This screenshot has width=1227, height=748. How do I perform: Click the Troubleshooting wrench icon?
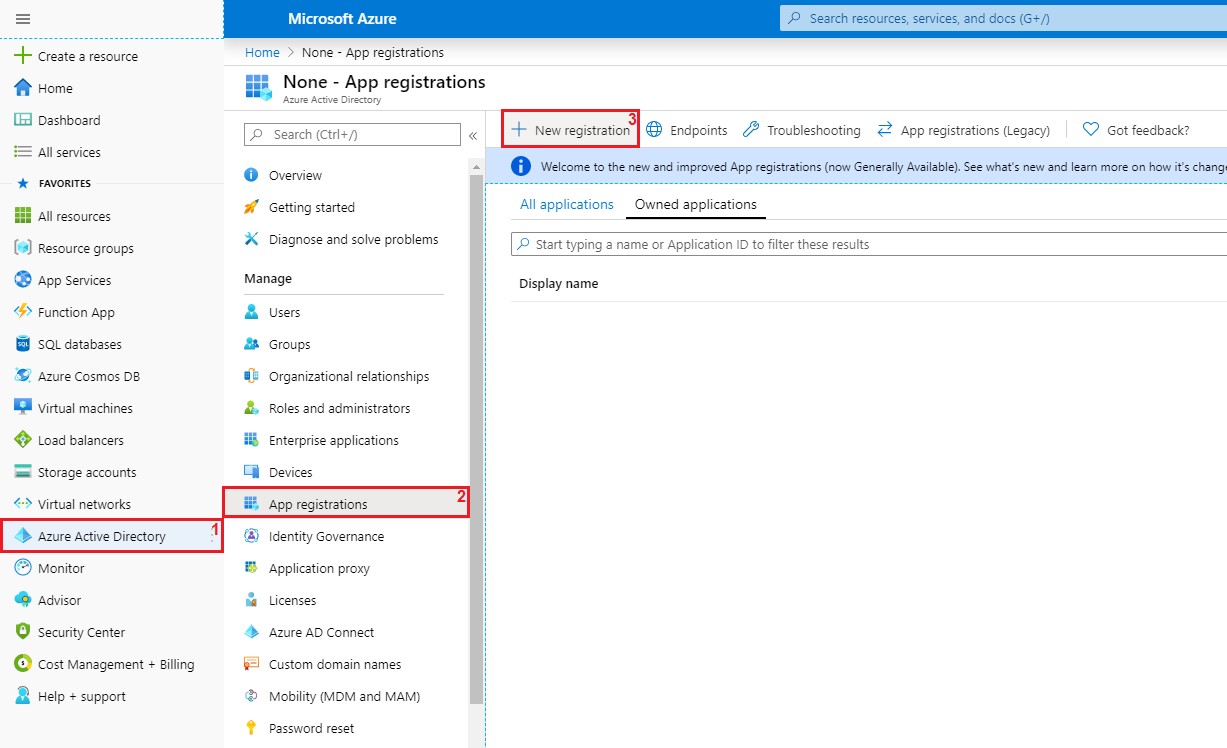751,130
